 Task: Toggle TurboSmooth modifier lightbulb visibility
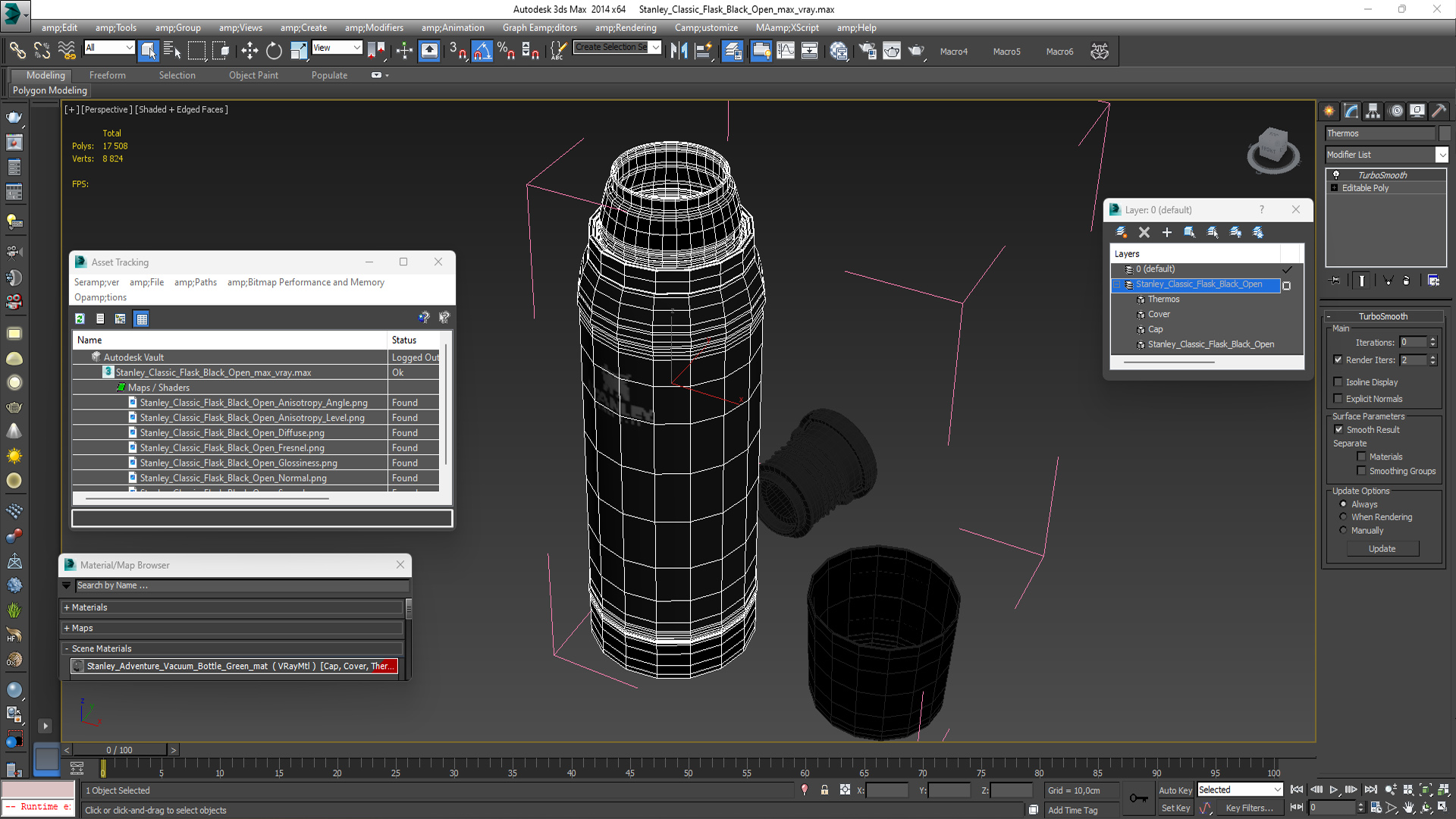tap(1336, 175)
